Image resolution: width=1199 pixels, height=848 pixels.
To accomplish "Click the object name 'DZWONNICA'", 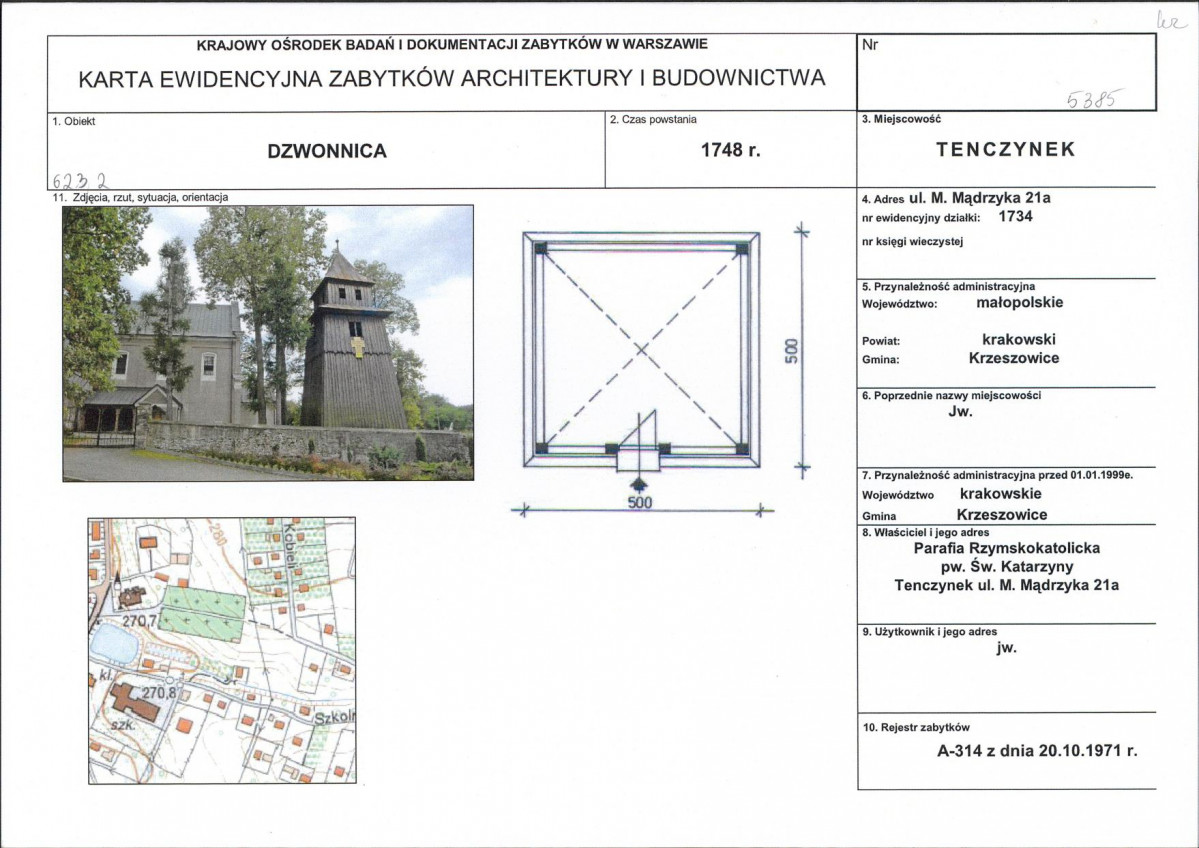I will [327, 151].
